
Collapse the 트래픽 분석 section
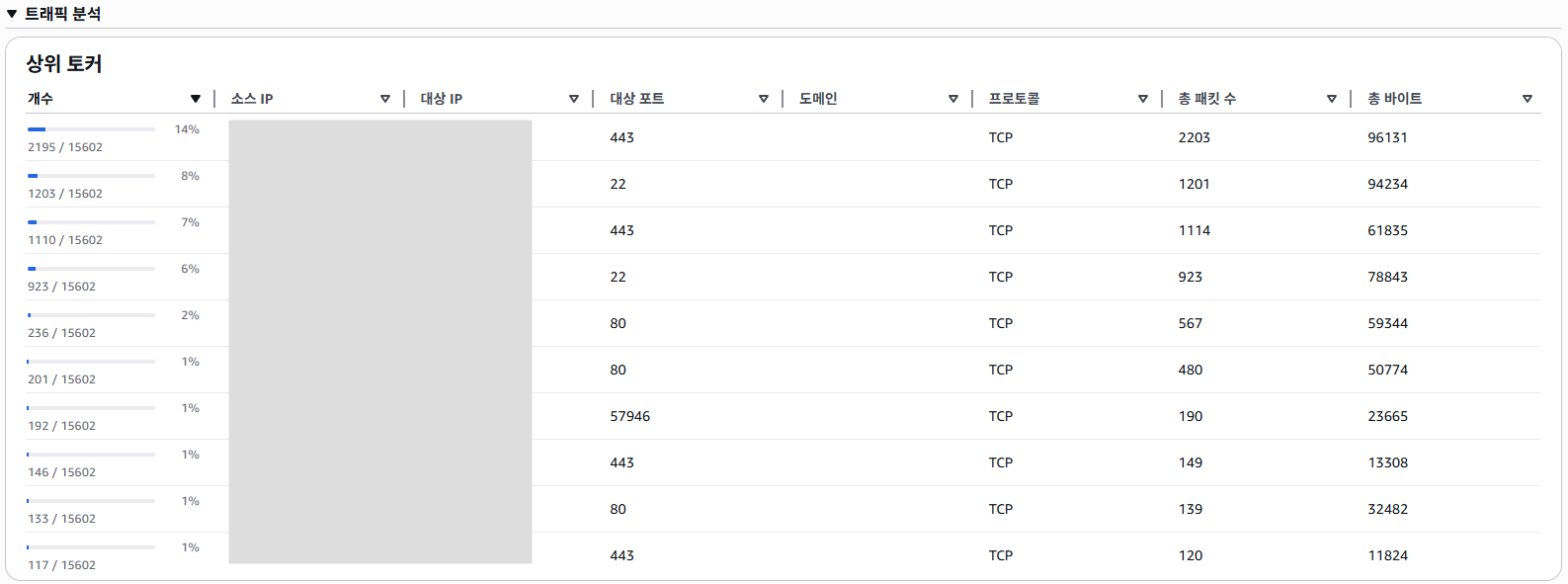(12, 14)
